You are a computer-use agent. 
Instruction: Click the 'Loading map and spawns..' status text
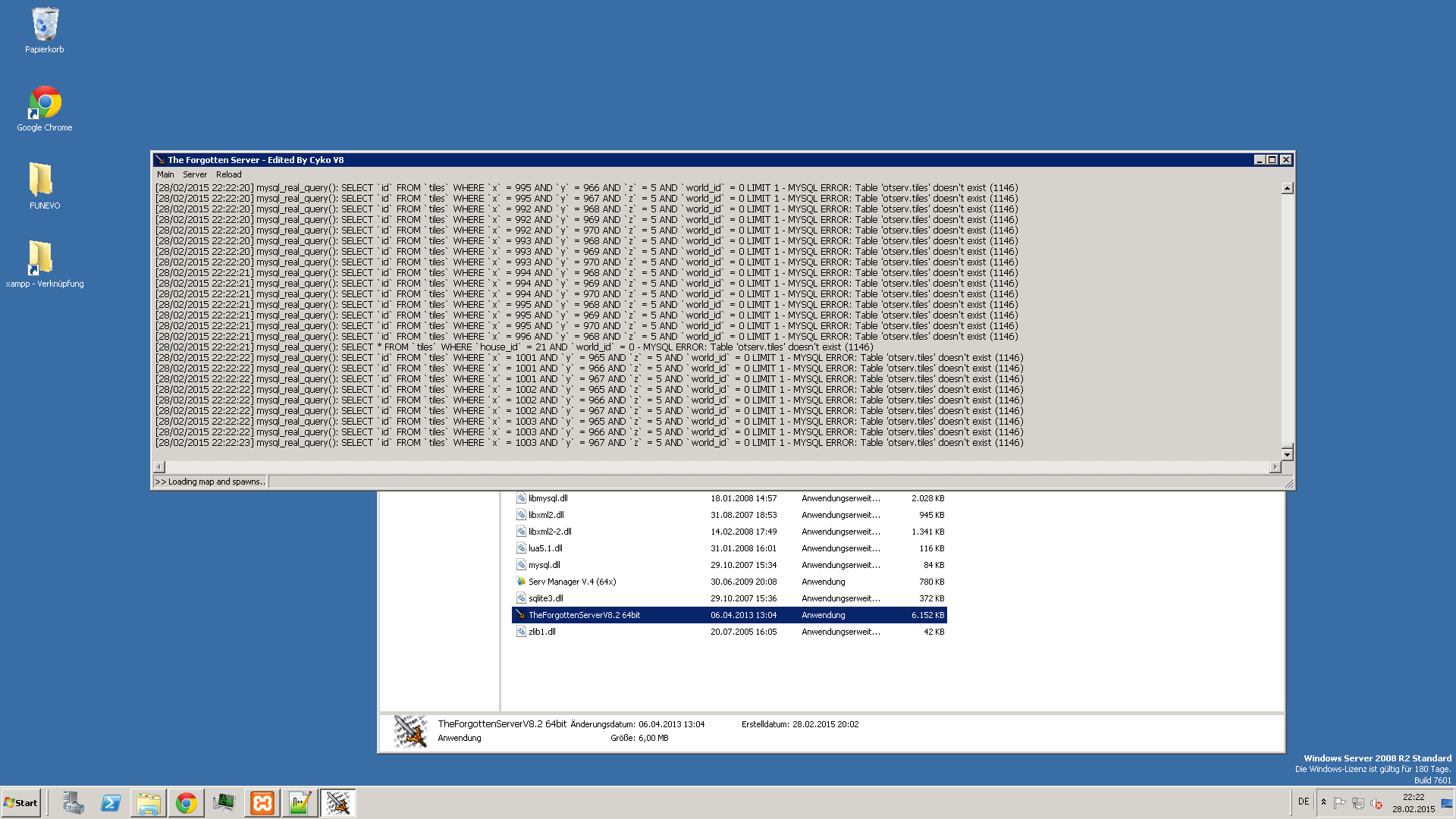(x=210, y=482)
